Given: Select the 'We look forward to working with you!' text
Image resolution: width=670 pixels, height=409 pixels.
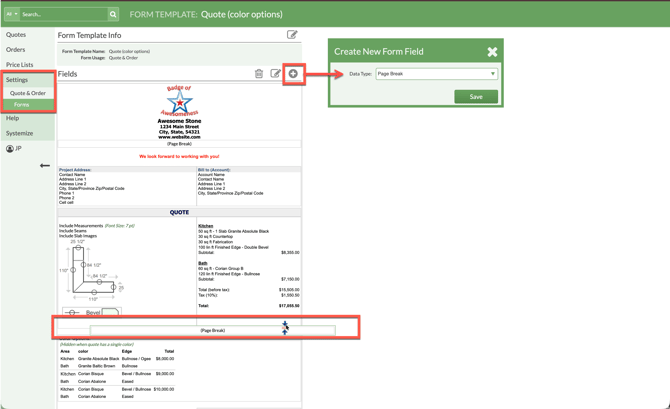Looking at the screenshot, I should [179, 156].
